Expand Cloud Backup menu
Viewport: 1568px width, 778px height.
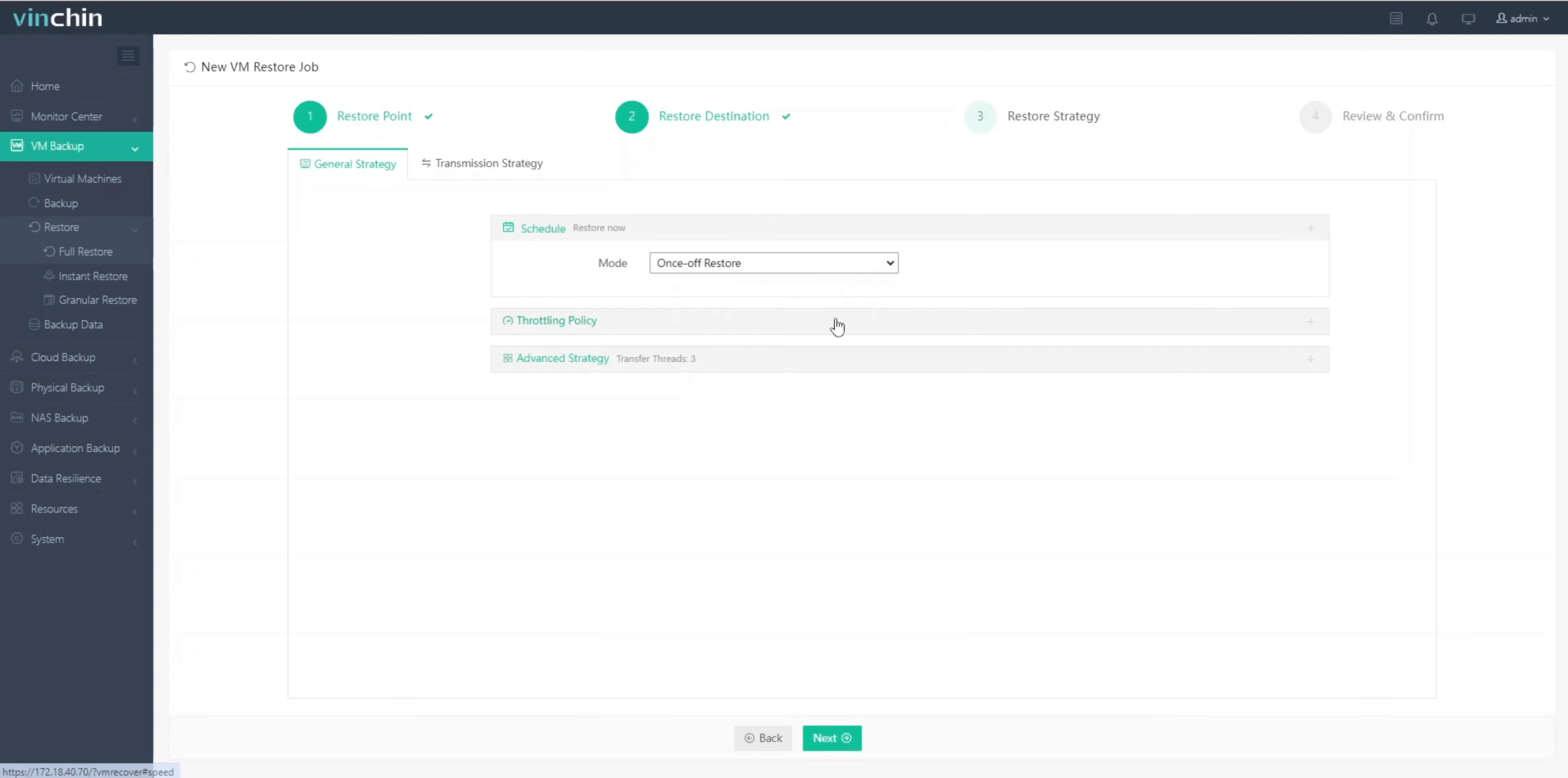tap(76, 357)
